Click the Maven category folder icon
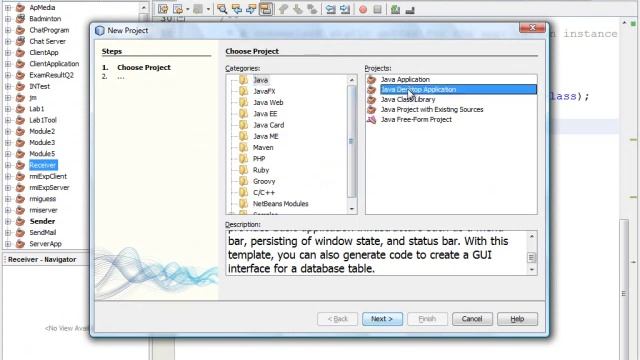 tap(244, 147)
